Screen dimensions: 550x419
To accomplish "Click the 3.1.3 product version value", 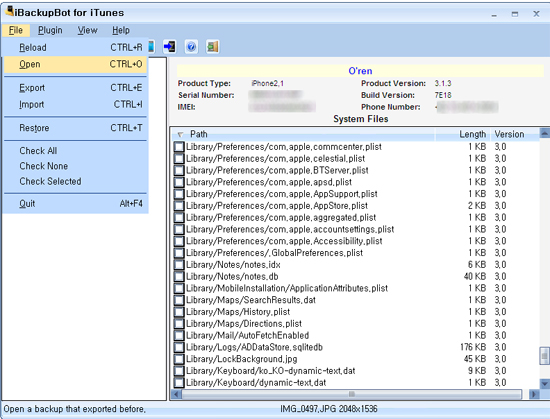I will click(443, 83).
